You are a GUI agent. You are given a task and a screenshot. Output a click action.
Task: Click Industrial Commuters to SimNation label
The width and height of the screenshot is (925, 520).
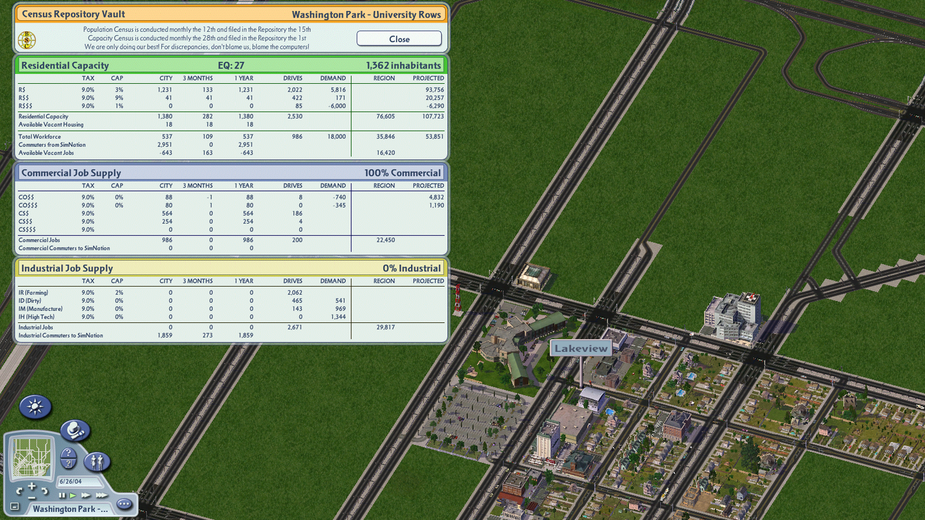60,336
